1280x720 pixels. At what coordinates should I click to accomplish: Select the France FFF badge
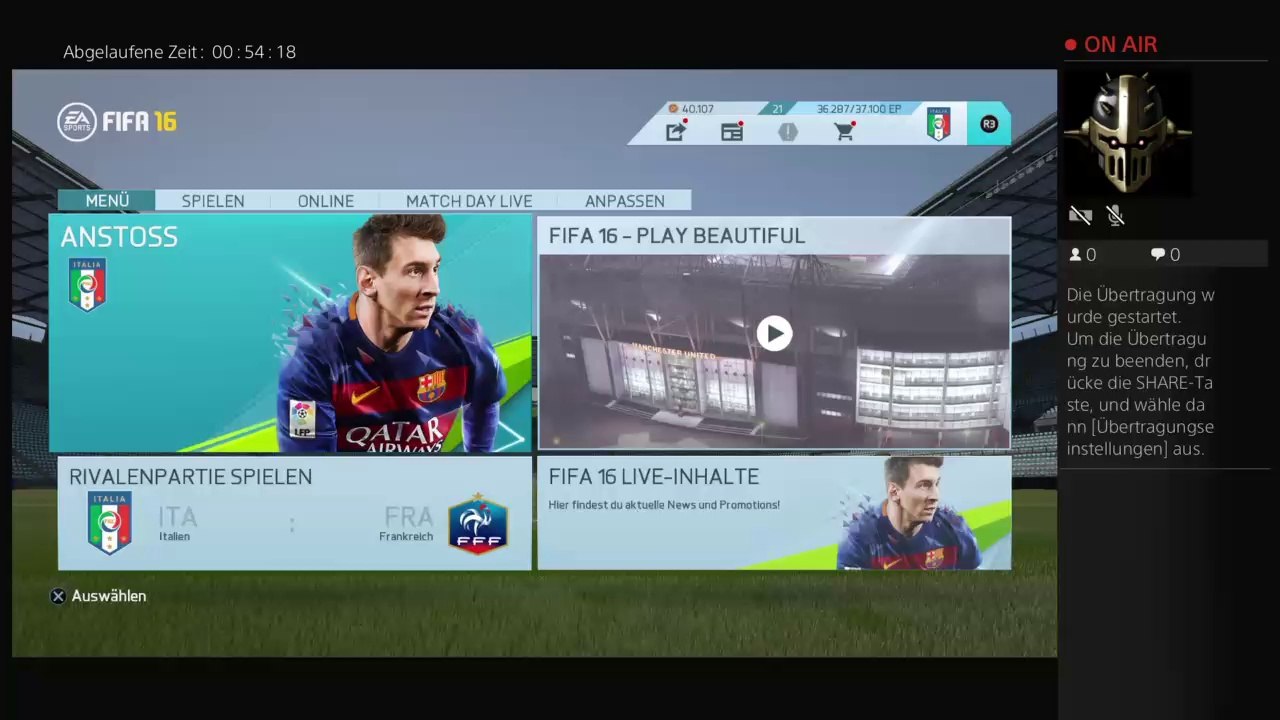[x=478, y=523]
